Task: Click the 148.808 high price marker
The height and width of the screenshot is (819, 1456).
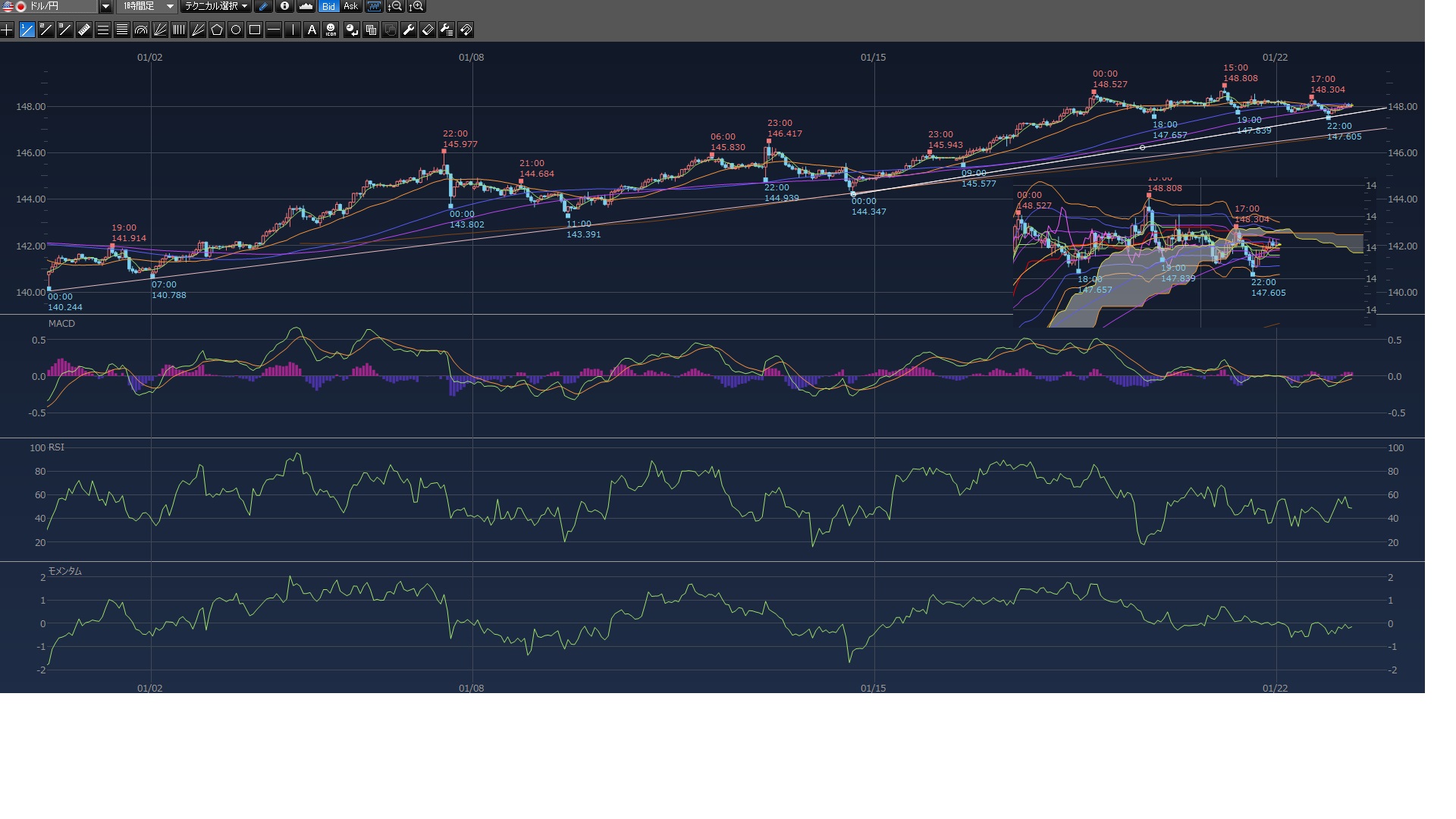Action: tap(1240, 78)
